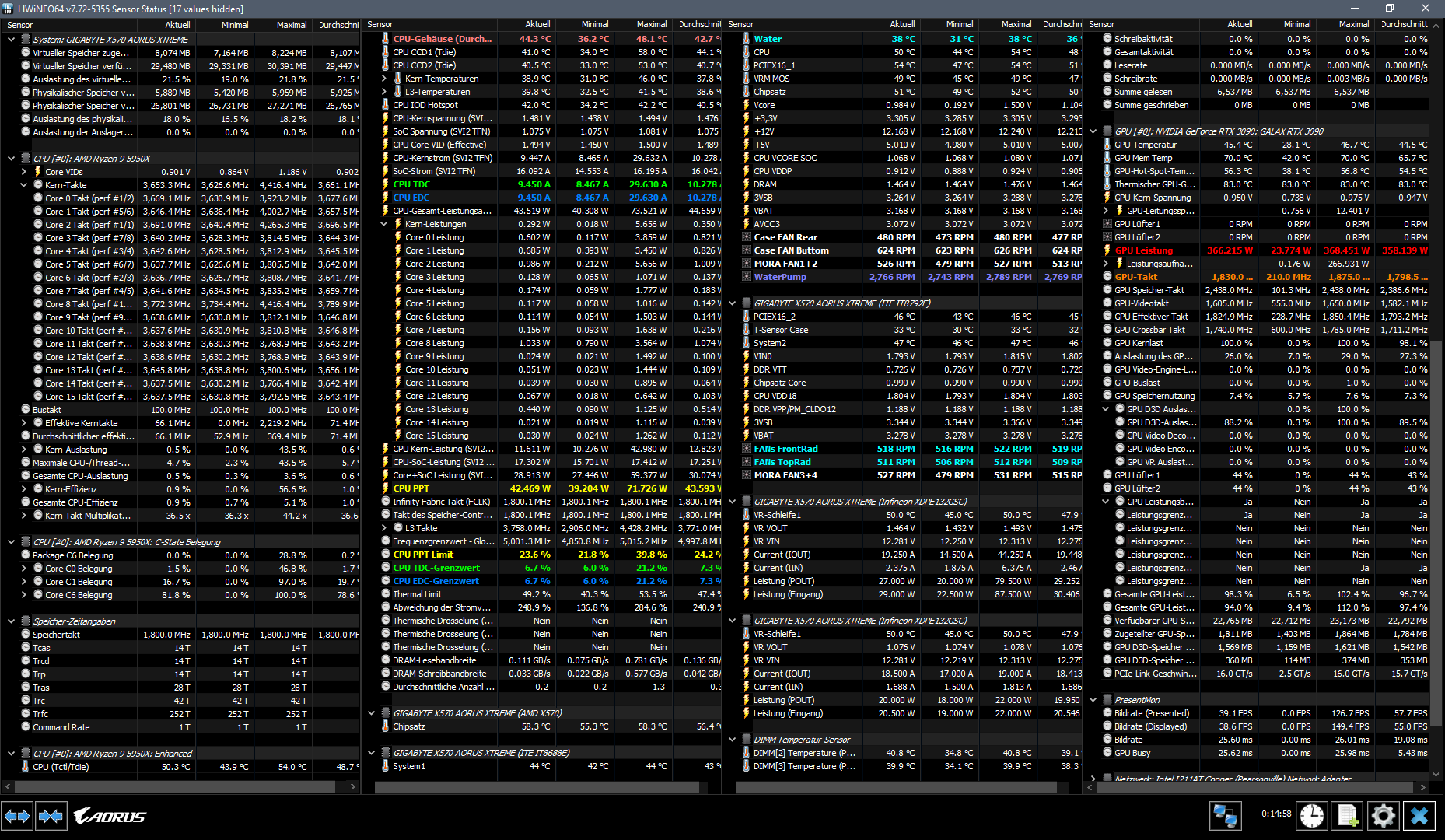Collapse the Kern-Leistungen list
The height and width of the screenshot is (840, 1445).
[384, 224]
